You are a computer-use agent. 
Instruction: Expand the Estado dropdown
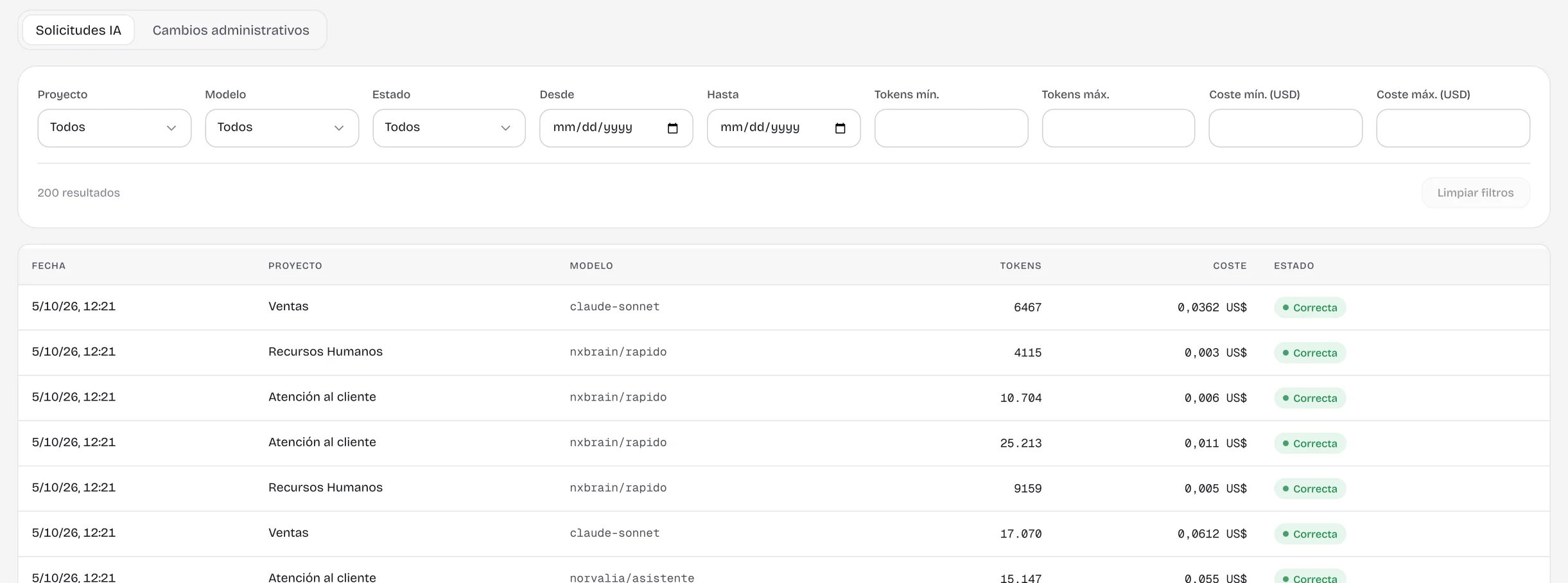click(449, 128)
